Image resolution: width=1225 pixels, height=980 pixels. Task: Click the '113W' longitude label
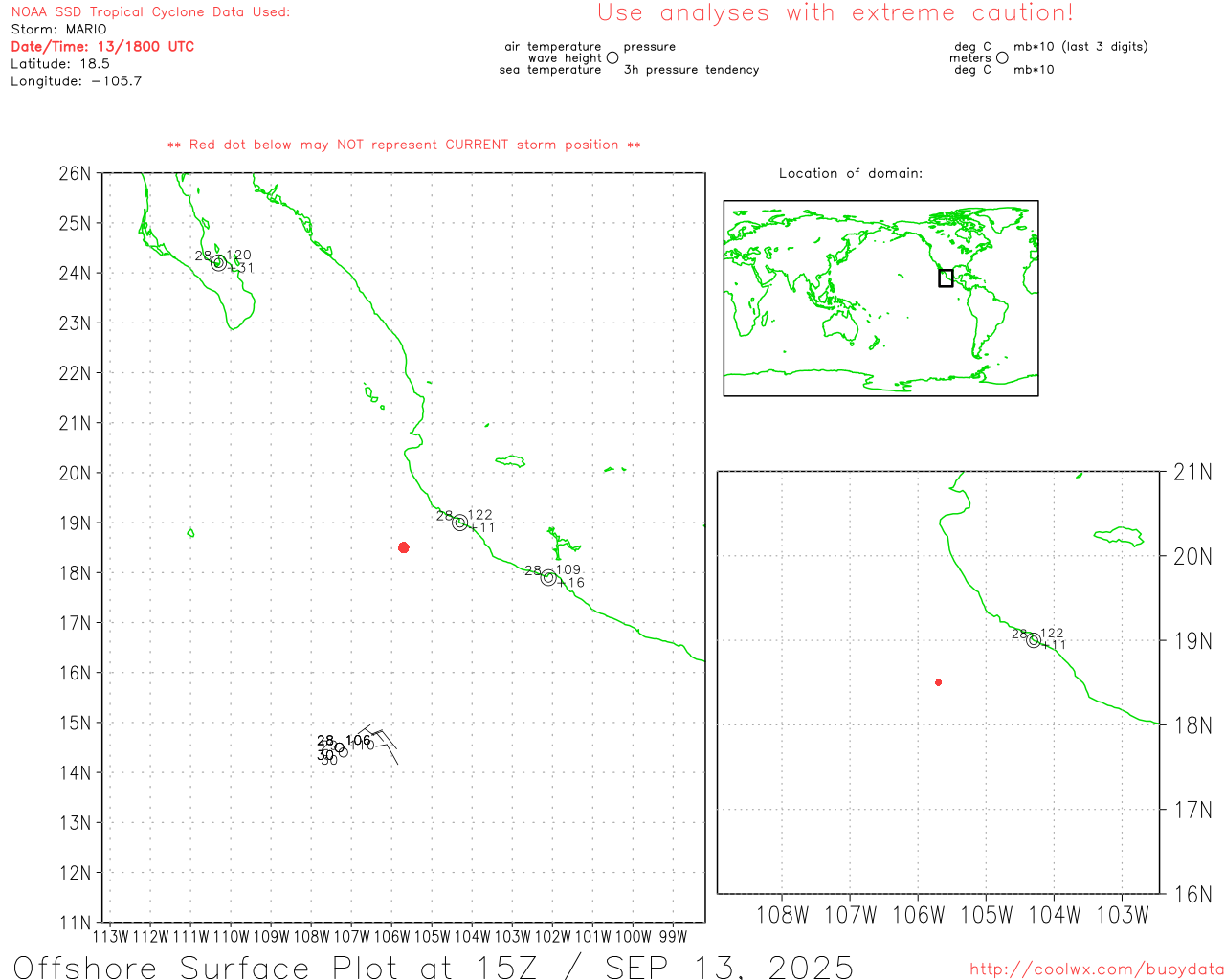pos(110,937)
